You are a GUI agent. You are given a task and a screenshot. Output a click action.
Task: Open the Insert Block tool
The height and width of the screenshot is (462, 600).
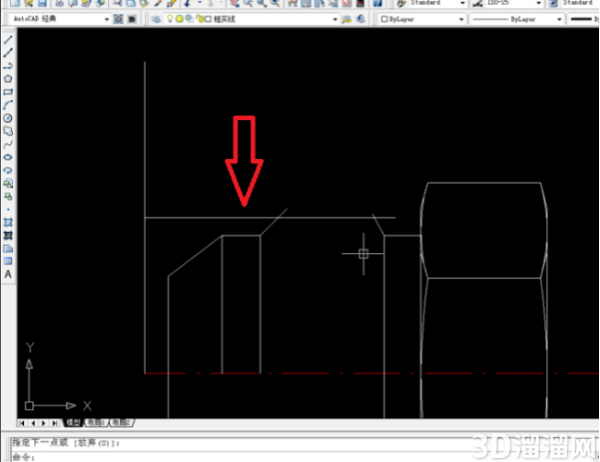pyautogui.click(x=8, y=183)
